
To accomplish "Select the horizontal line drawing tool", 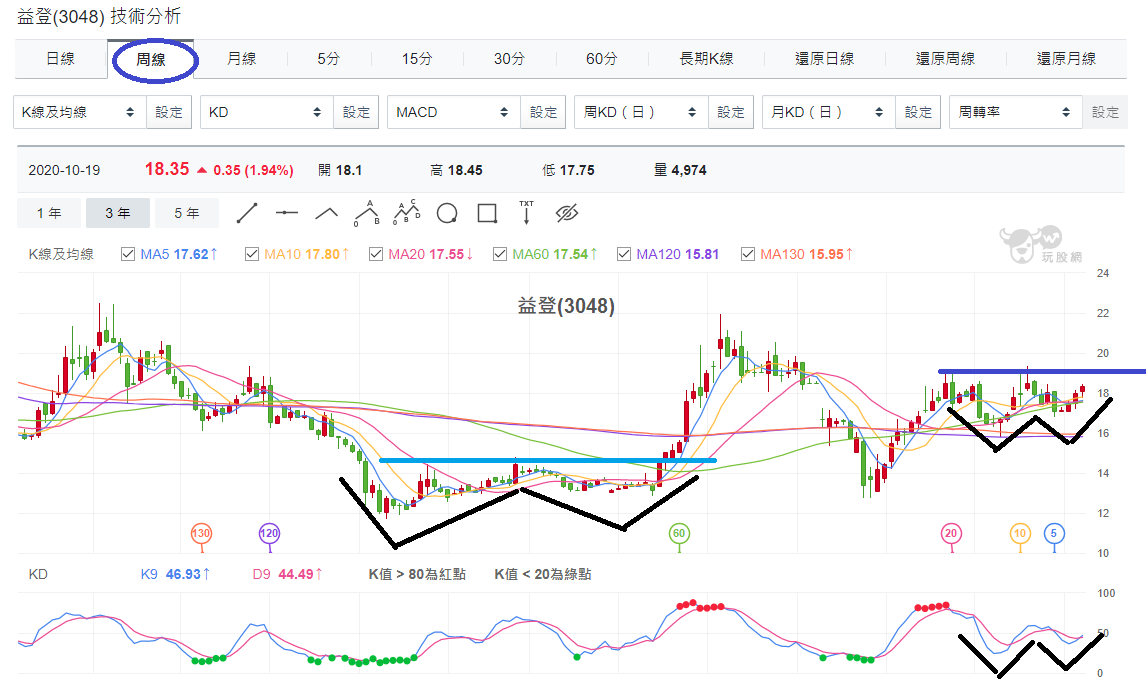I will 286,213.
